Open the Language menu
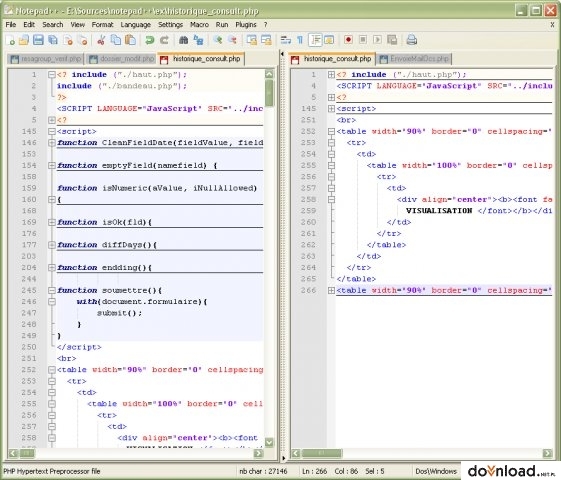Viewport: 561px width, 480px height. coord(136,25)
